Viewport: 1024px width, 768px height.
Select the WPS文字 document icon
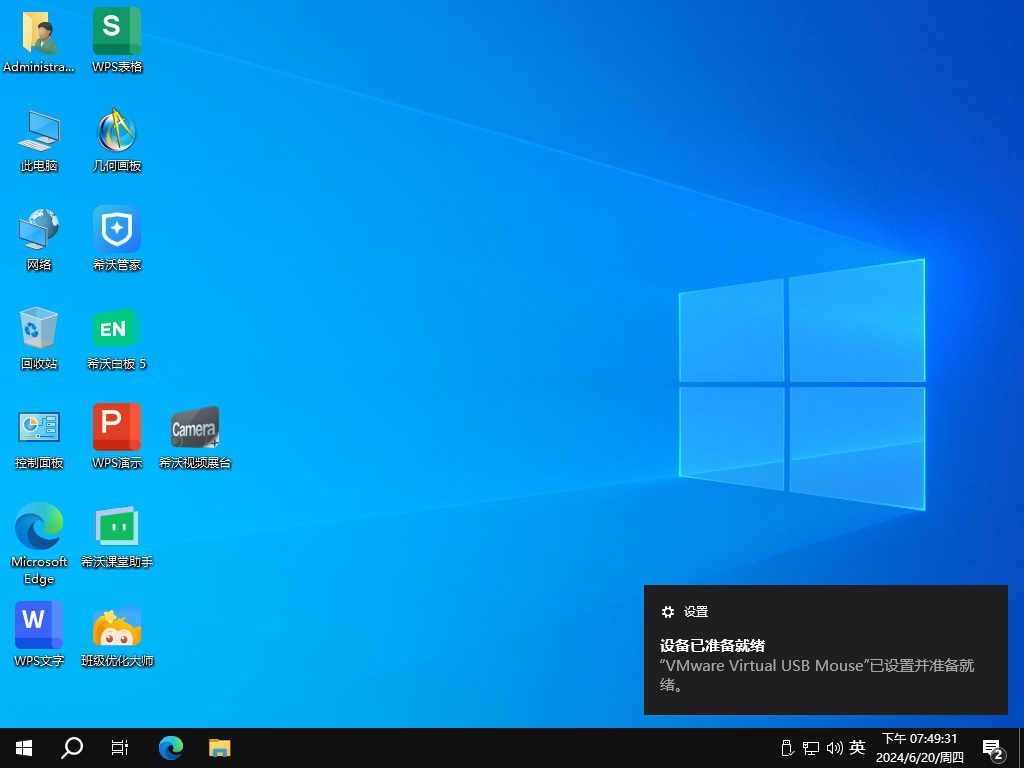click(39, 635)
